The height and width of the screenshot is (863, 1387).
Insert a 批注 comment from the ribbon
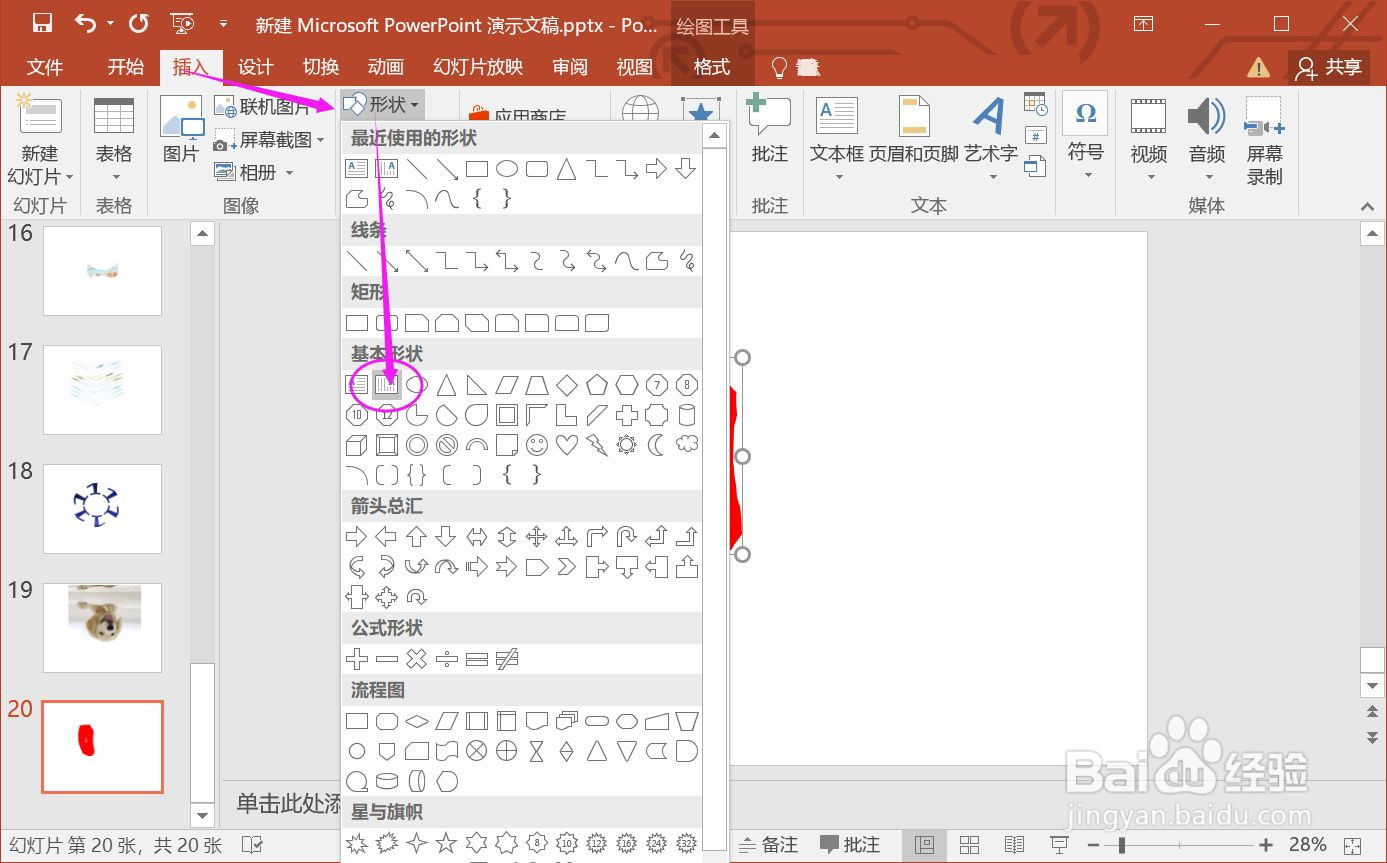tap(770, 130)
